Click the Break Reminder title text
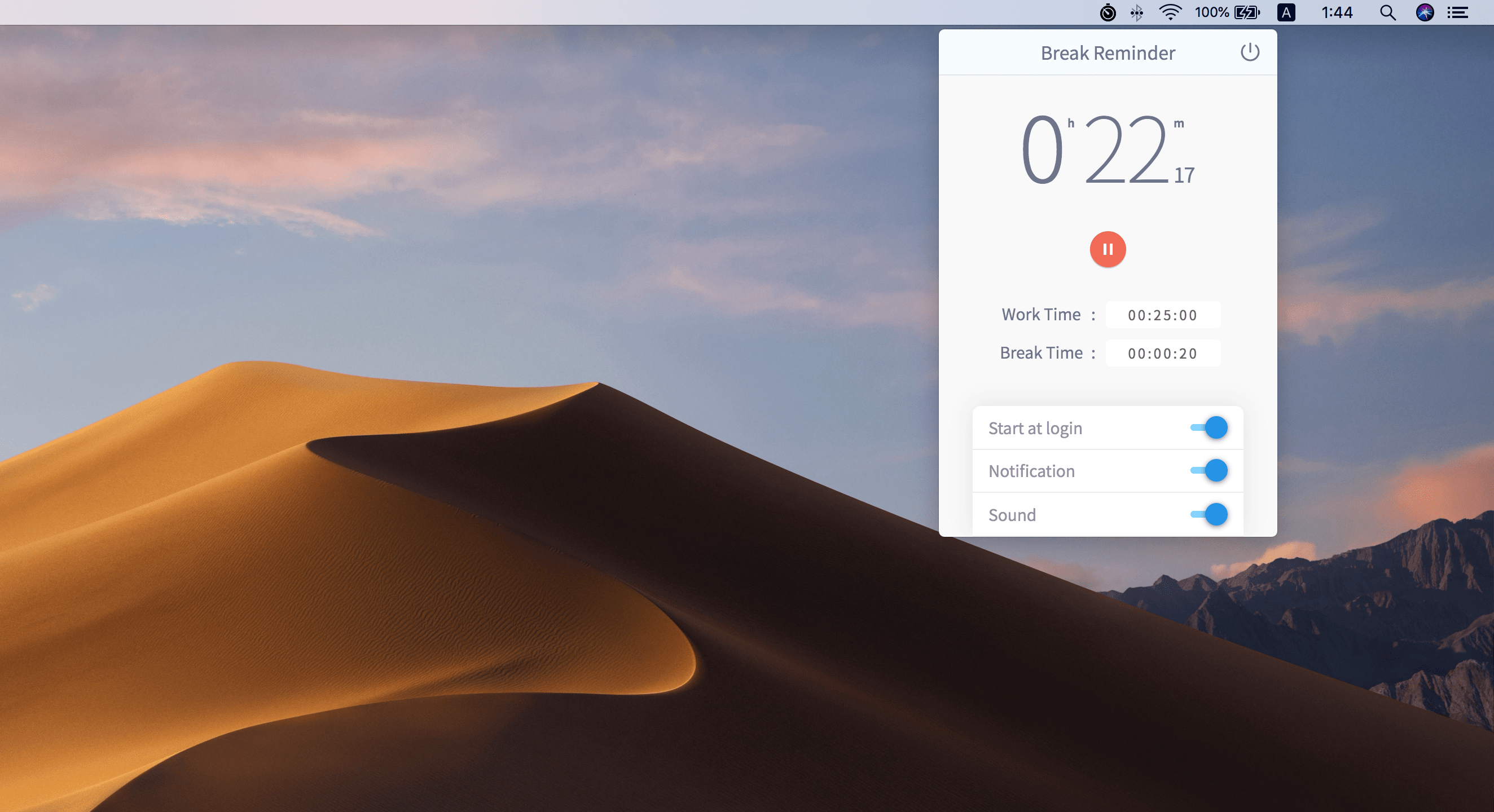 coord(1107,53)
